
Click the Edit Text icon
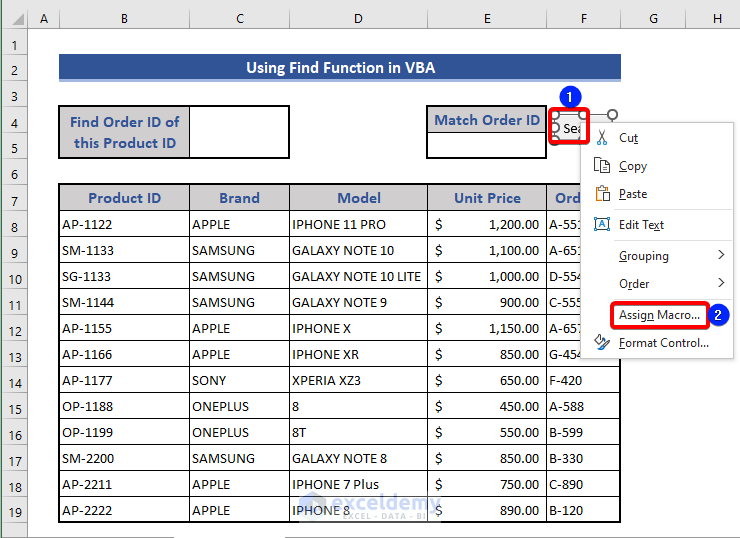click(x=602, y=225)
